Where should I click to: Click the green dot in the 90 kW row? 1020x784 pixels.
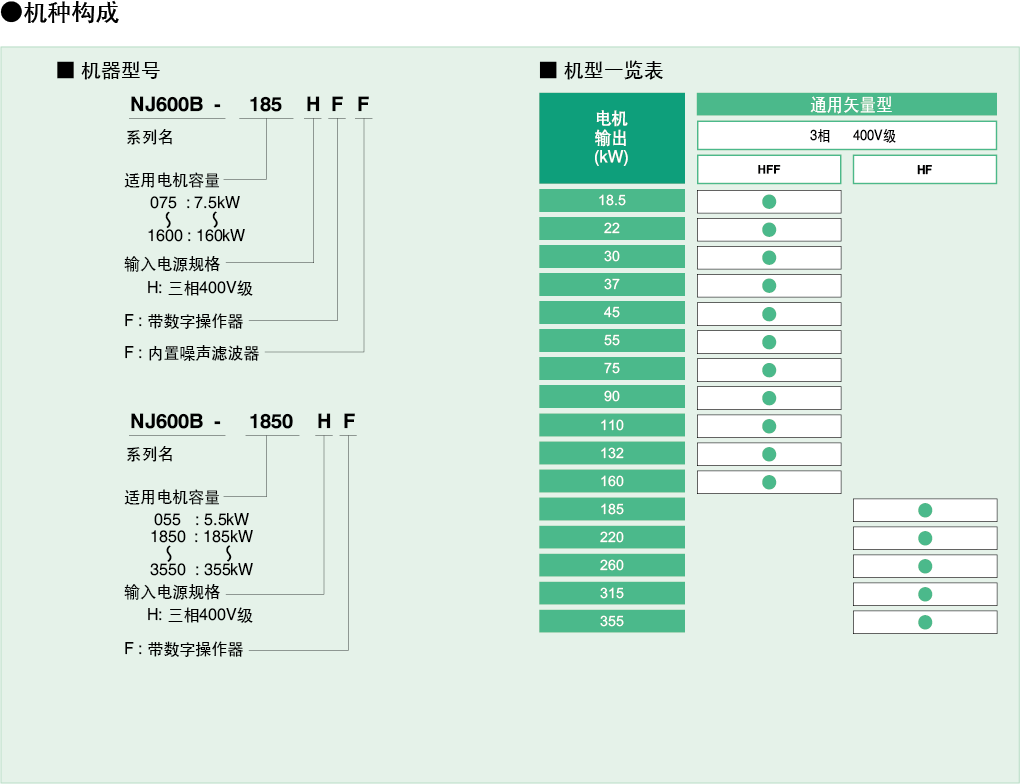click(x=769, y=398)
